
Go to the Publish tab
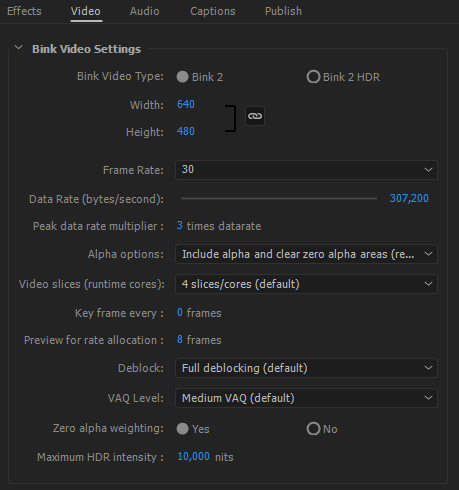[283, 11]
